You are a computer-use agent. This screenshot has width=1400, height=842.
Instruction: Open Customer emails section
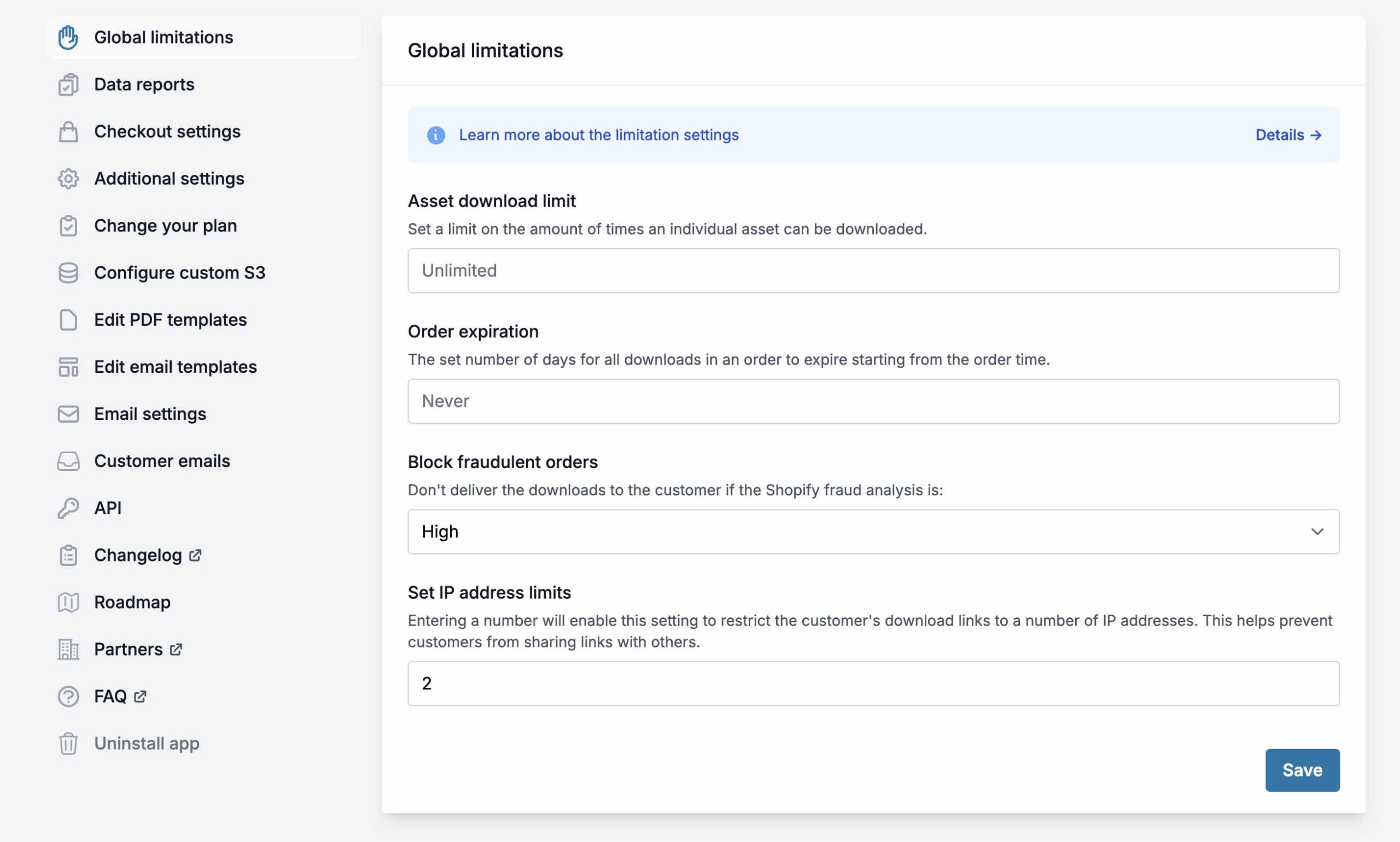[x=162, y=461]
